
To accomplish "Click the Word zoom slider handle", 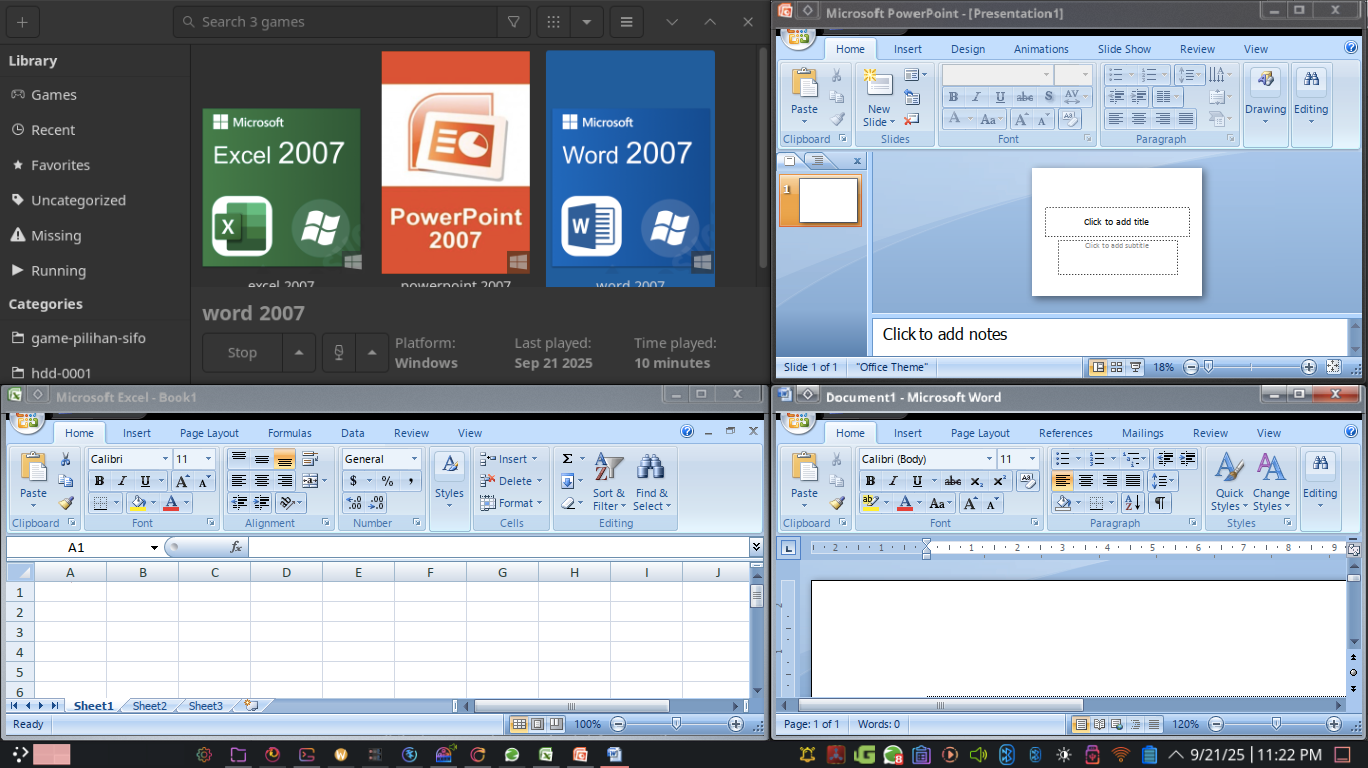I will click(1276, 724).
